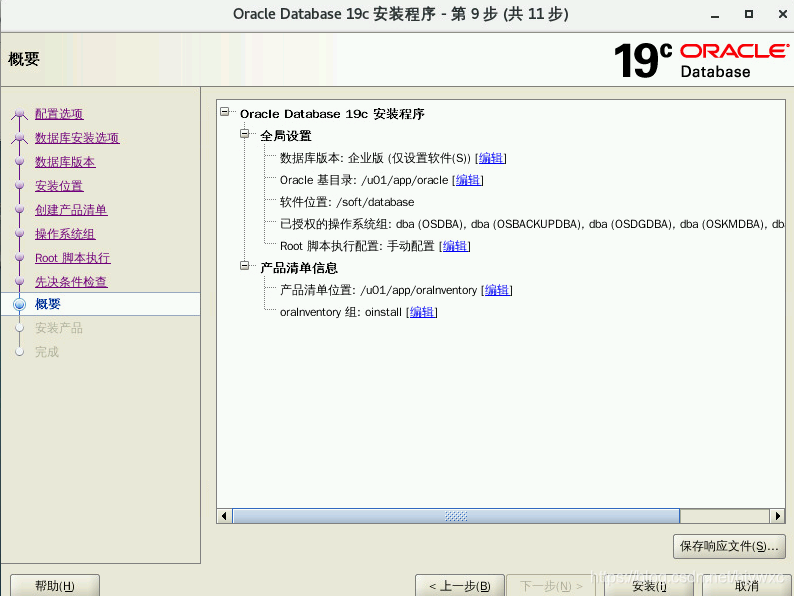Open the 数据库版本 step link
This screenshot has height=596, width=794.
click(x=65, y=162)
